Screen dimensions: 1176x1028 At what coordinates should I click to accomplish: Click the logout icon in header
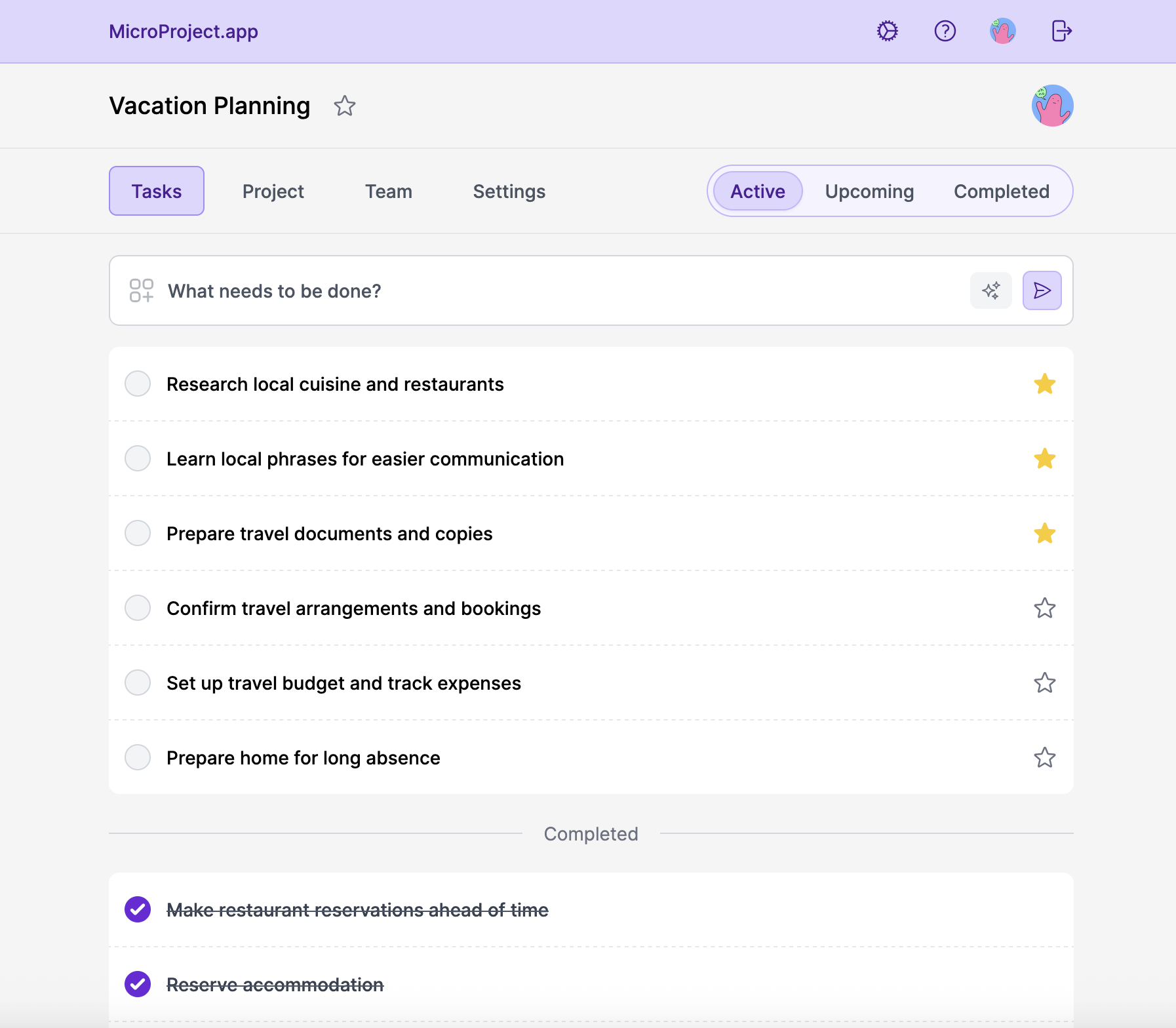(1061, 31)
